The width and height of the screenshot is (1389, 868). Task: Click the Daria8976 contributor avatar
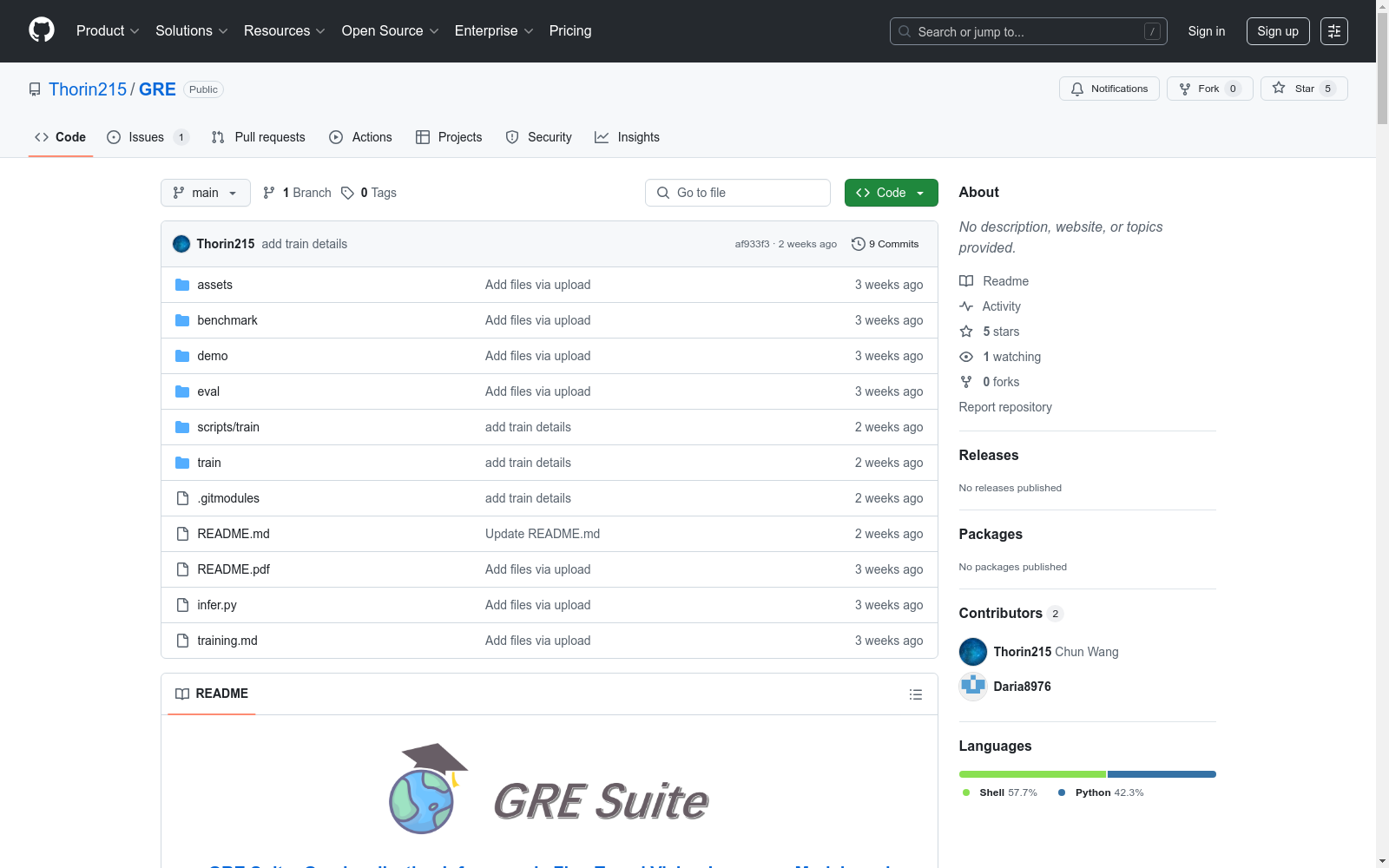(973, 687)
